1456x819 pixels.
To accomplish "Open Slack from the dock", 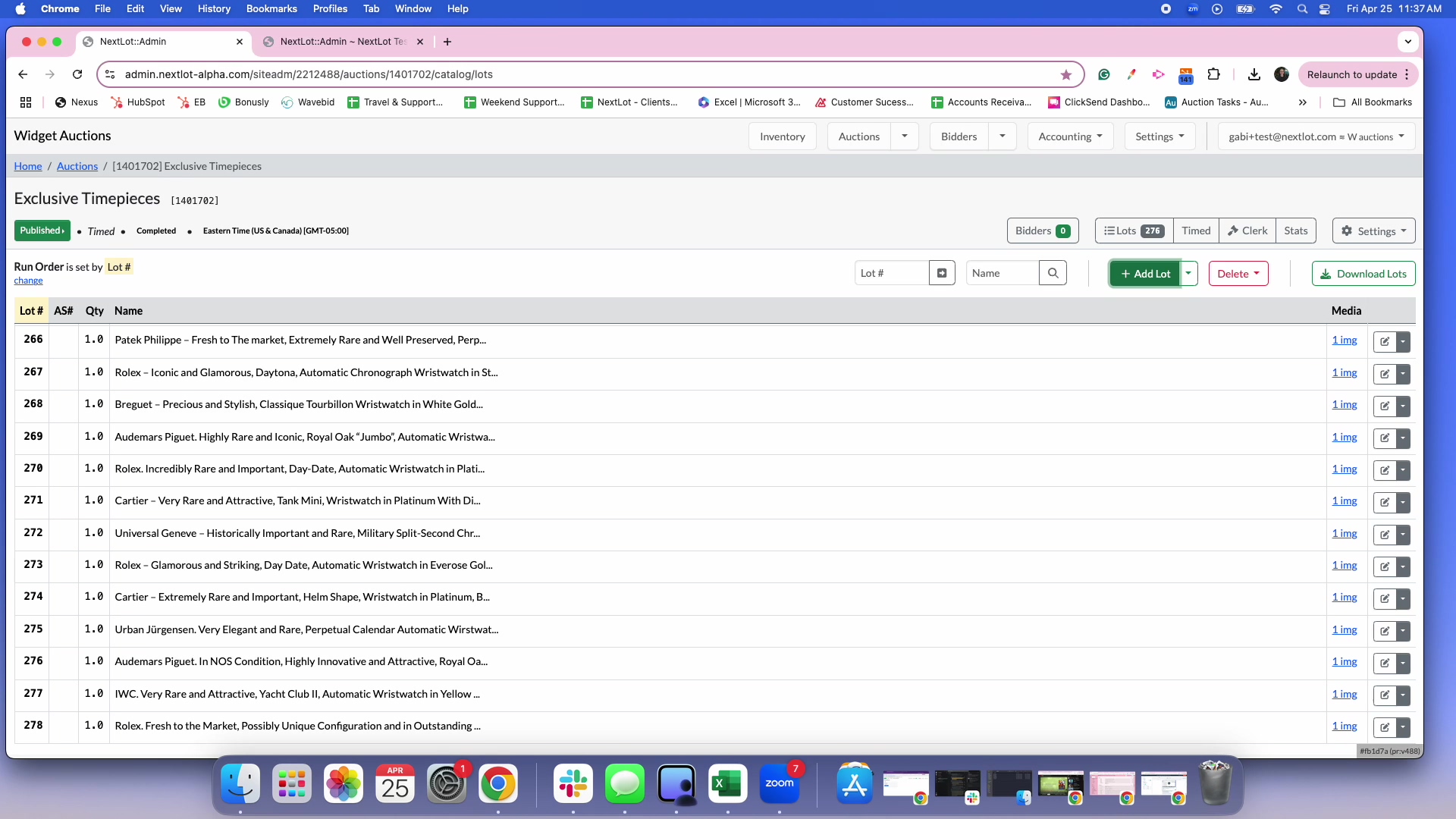I will [573, 783].
